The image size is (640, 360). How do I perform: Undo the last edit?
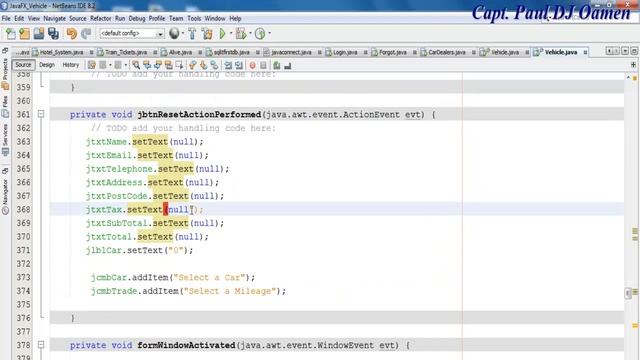coord(72,33)
